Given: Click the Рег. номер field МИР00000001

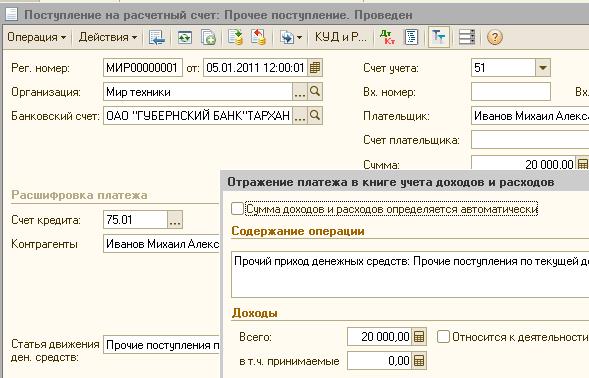Looking at the screenshot, I should pos(143,68).
